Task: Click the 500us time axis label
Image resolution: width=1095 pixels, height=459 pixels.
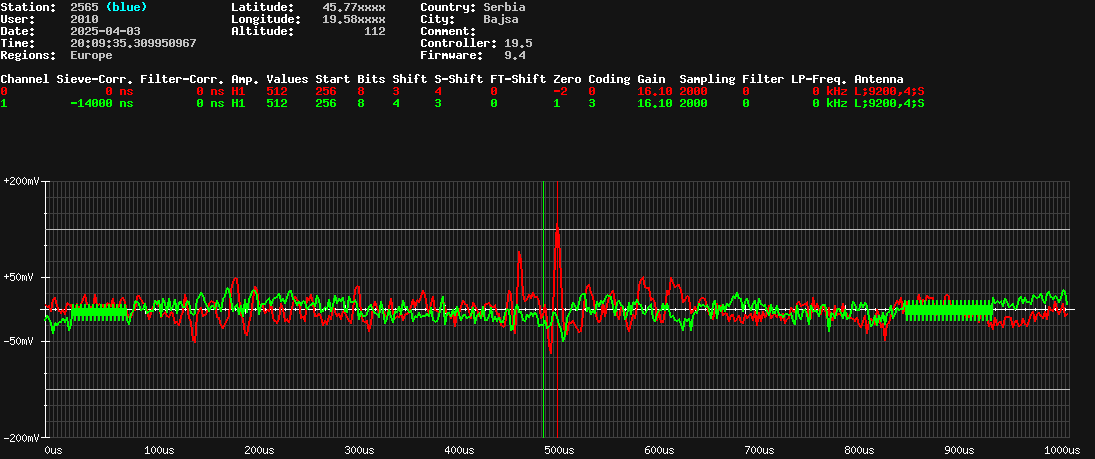Action: 554,450
